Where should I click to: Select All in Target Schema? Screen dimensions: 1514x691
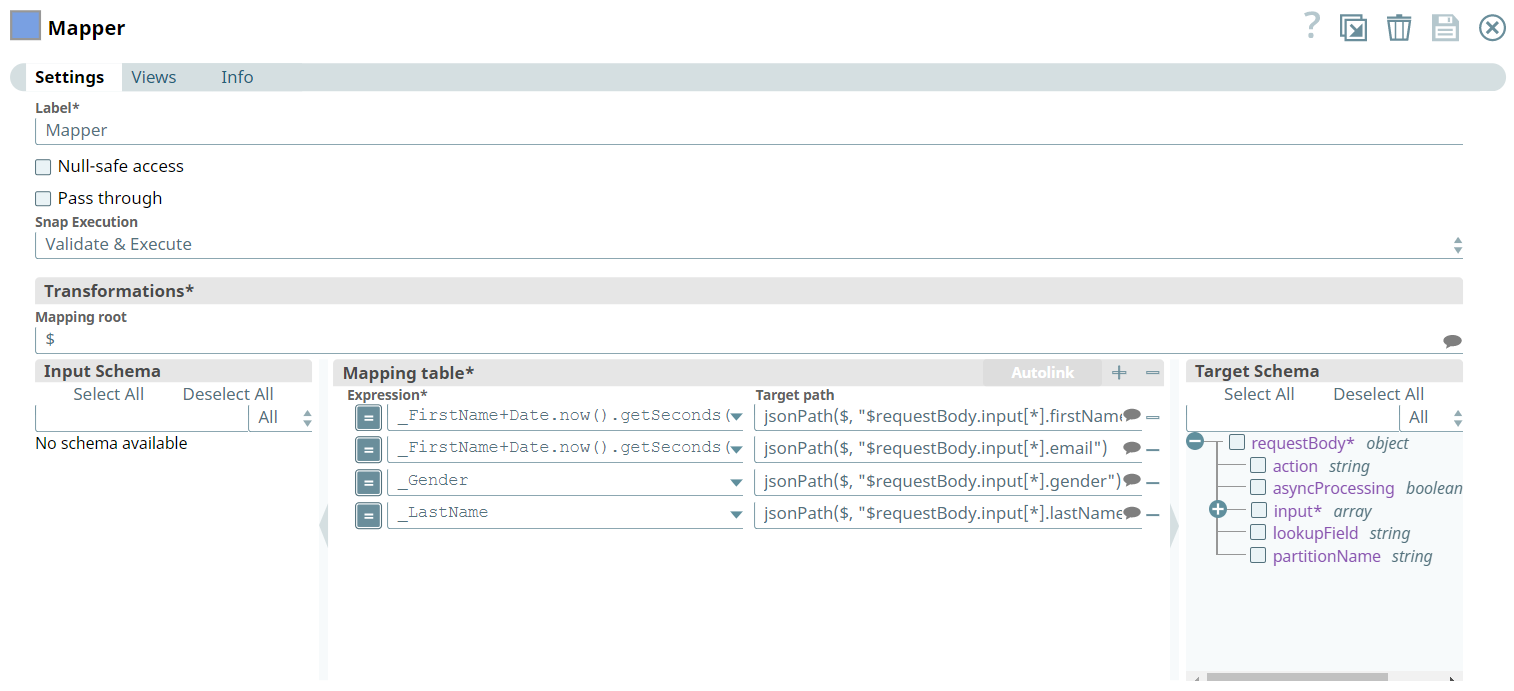pos(1259,394)
